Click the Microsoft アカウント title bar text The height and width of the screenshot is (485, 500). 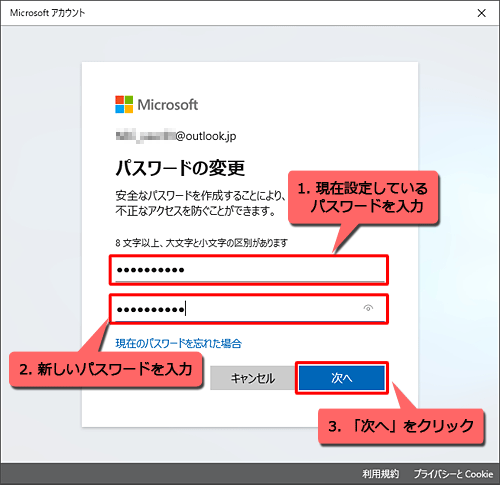click(48, 13)
